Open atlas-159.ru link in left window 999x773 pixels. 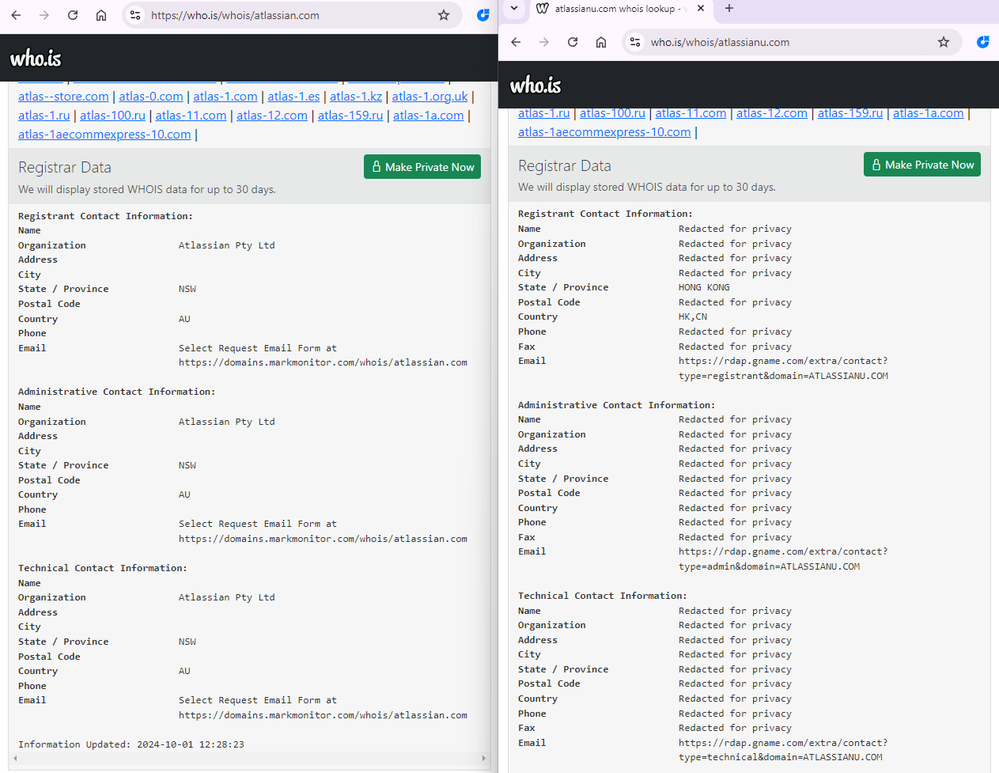350,115
